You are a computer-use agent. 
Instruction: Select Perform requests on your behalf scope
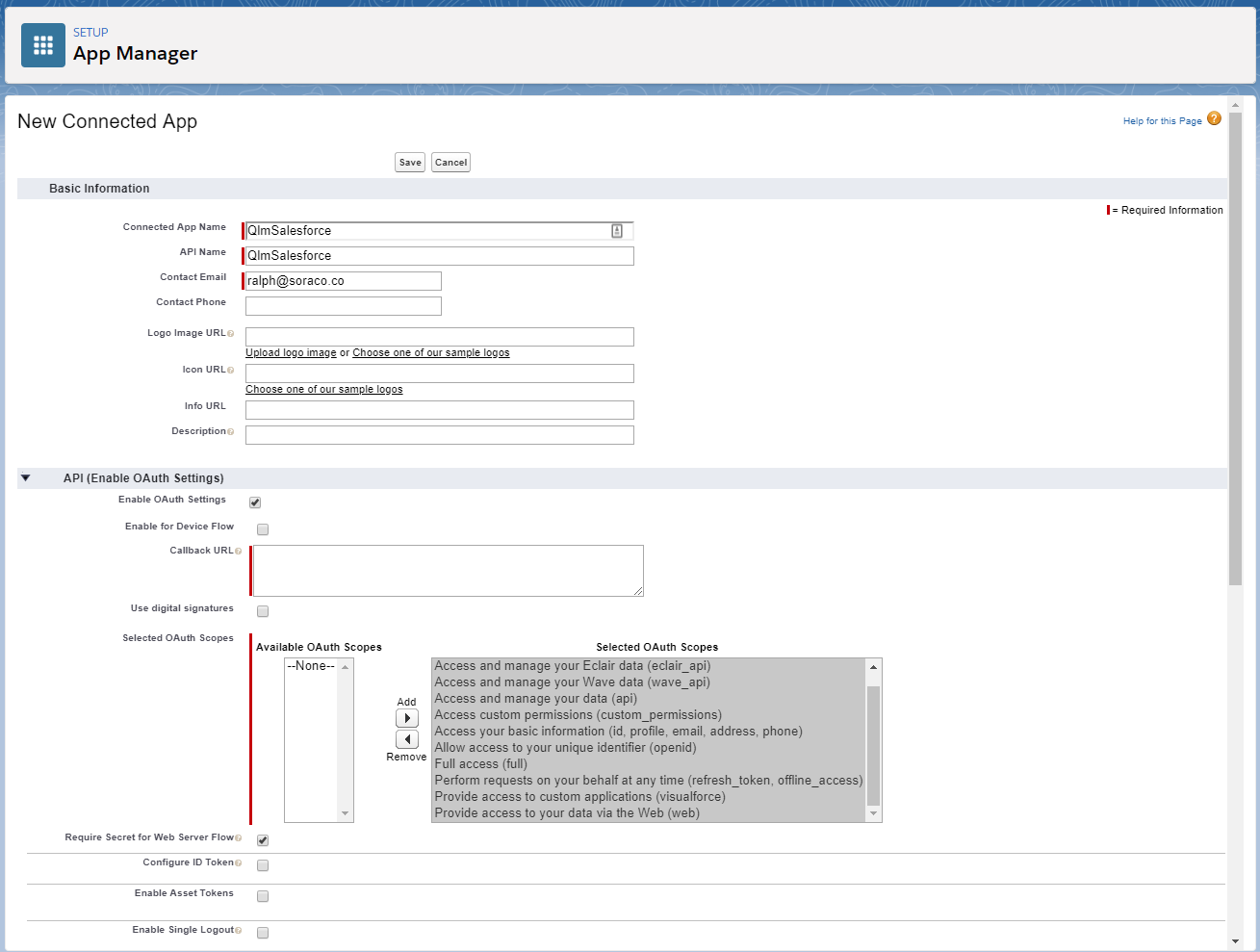point(649,781)
